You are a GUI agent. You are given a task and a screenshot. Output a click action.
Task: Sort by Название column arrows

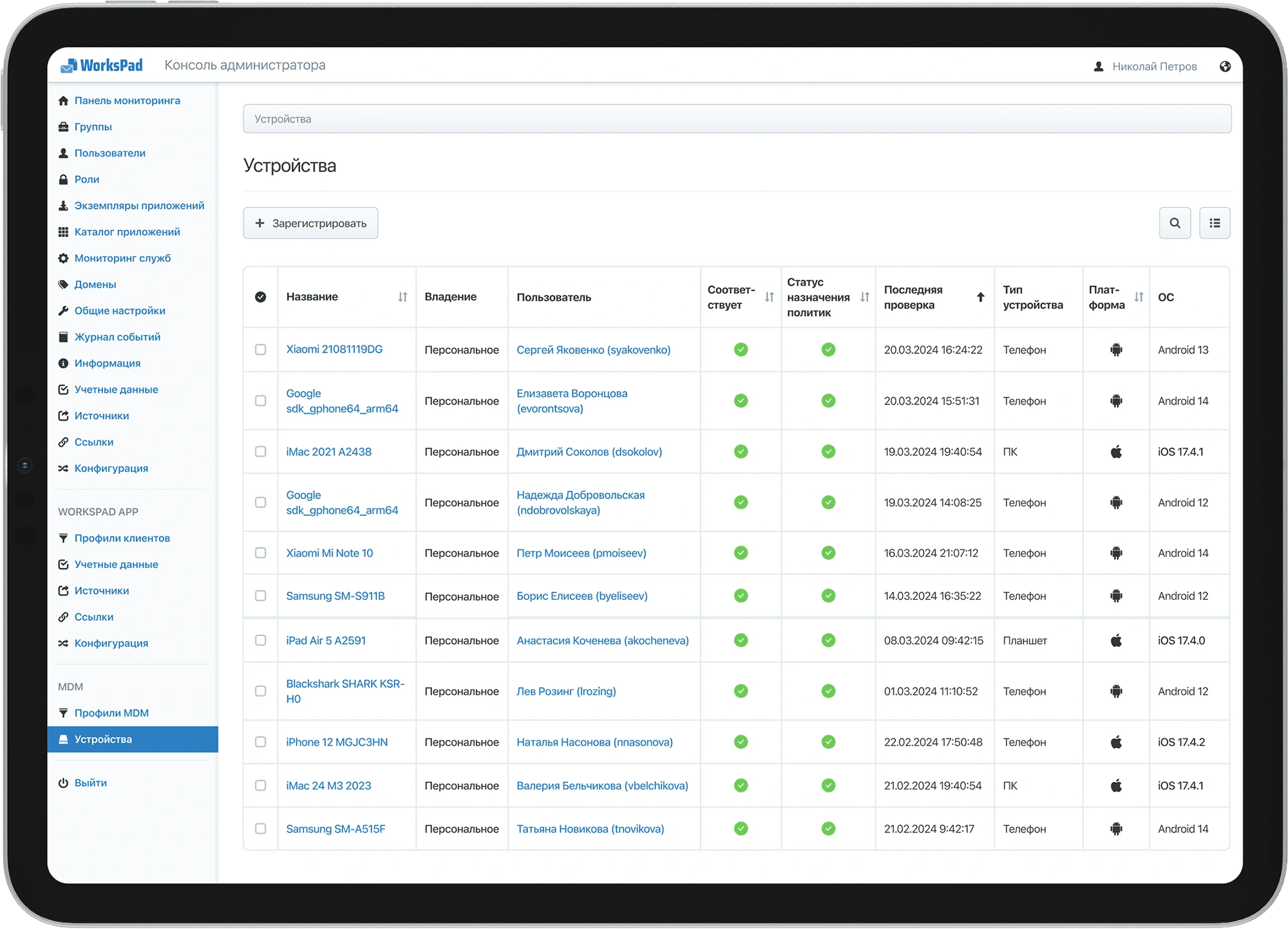click(402, 297)
